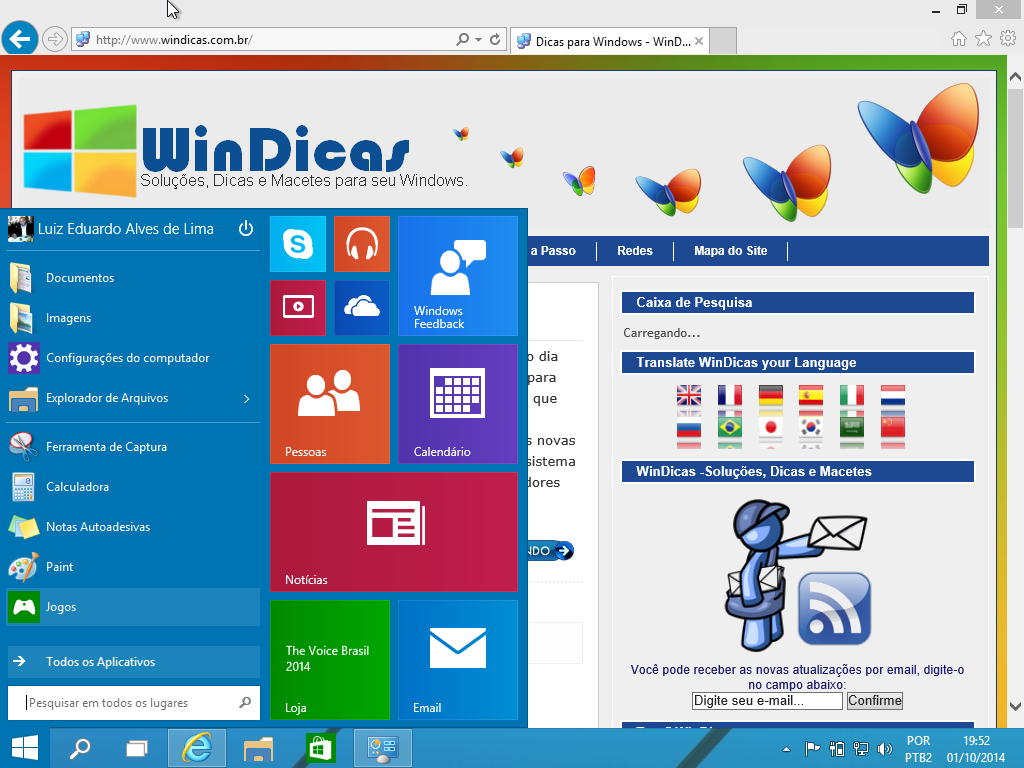Open the Video tile
This screenshot has height=768, width=1024.
(x=298, y=308)
